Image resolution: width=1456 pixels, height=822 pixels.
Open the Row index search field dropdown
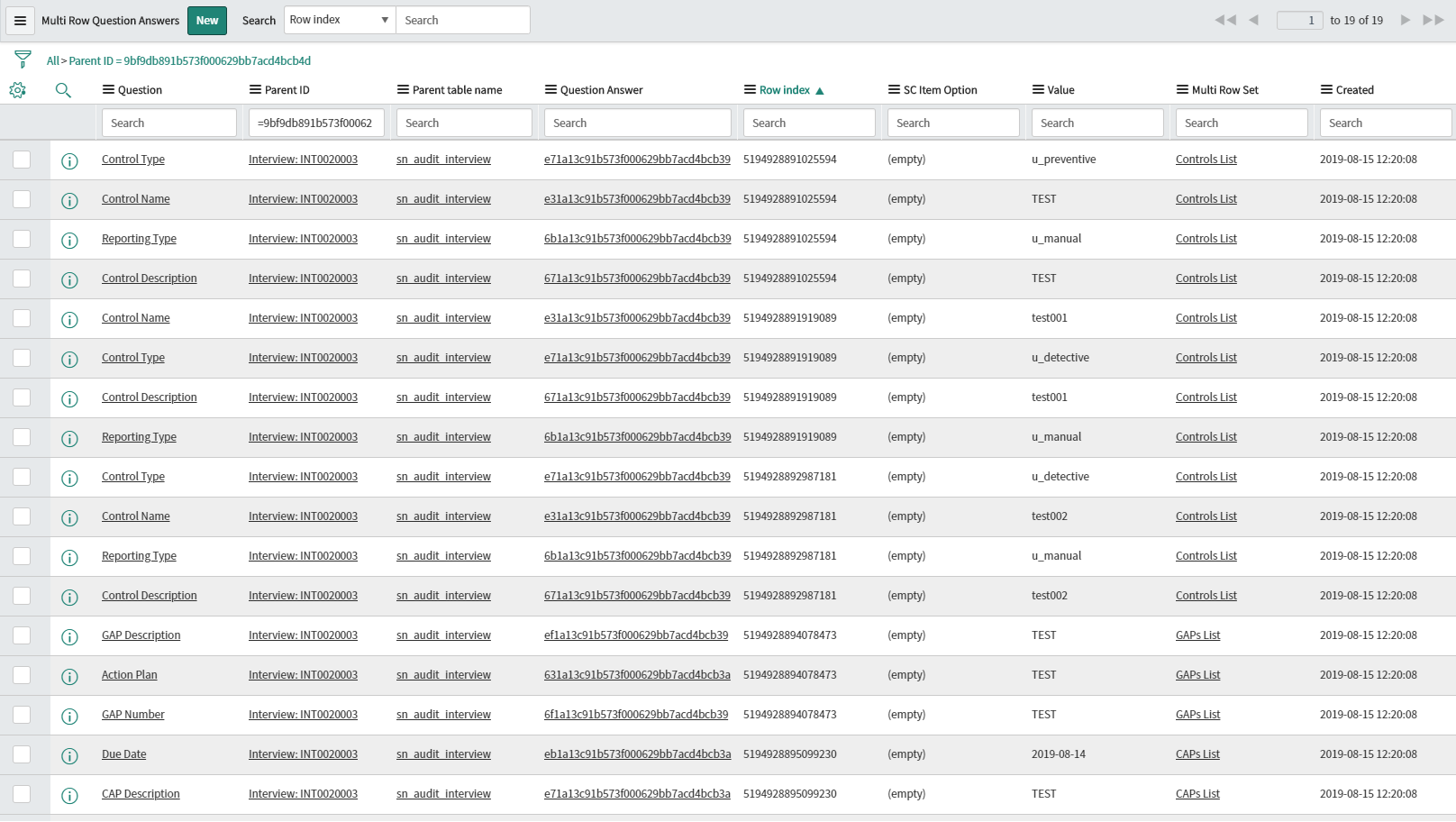(340, 20)
